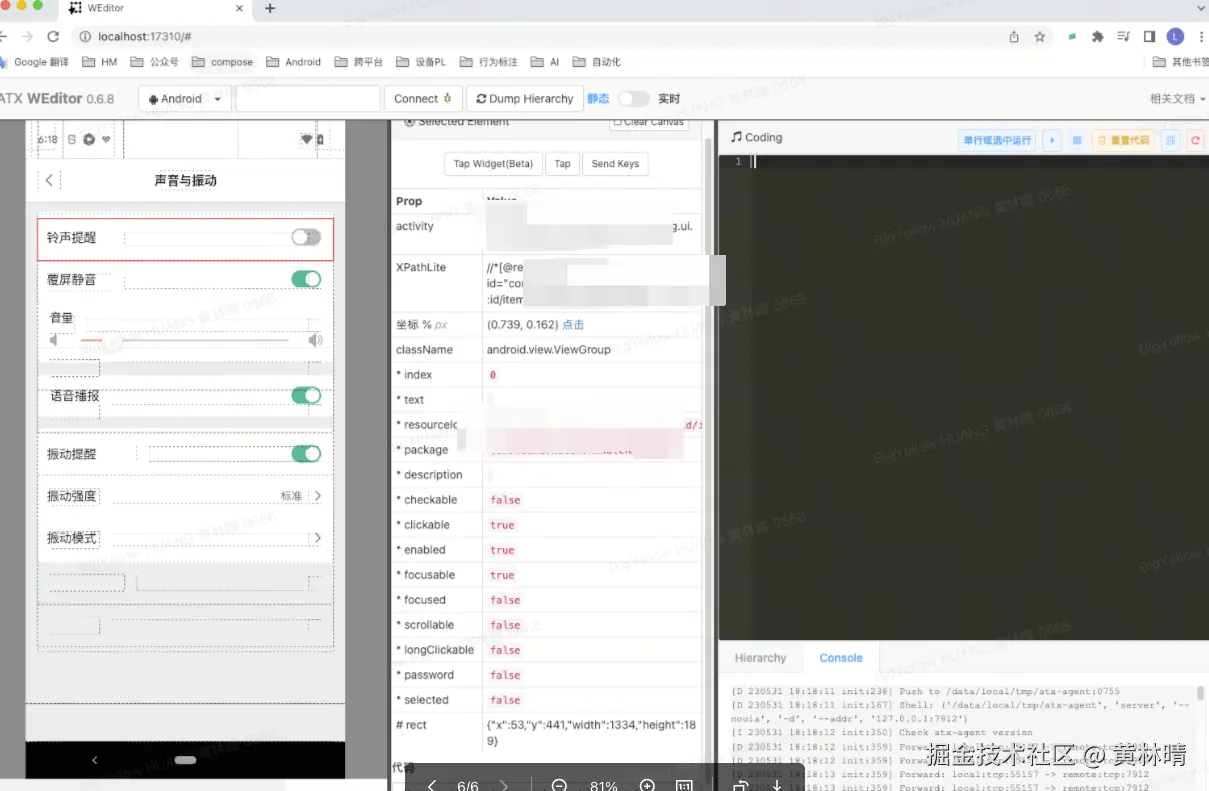
Task: Click the Connect button
Action: [423, 99]
